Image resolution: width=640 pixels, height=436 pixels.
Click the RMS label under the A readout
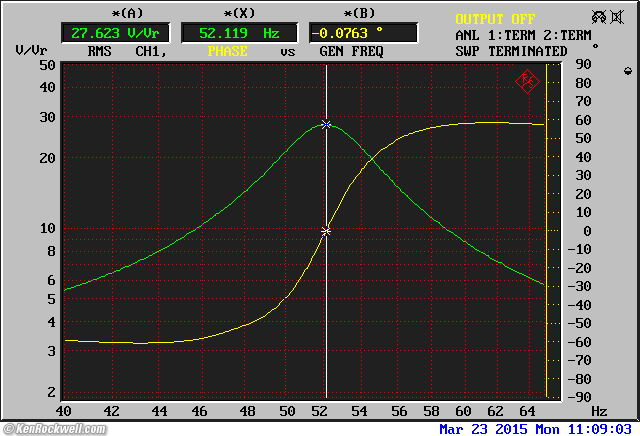click(x=100, y=51)
